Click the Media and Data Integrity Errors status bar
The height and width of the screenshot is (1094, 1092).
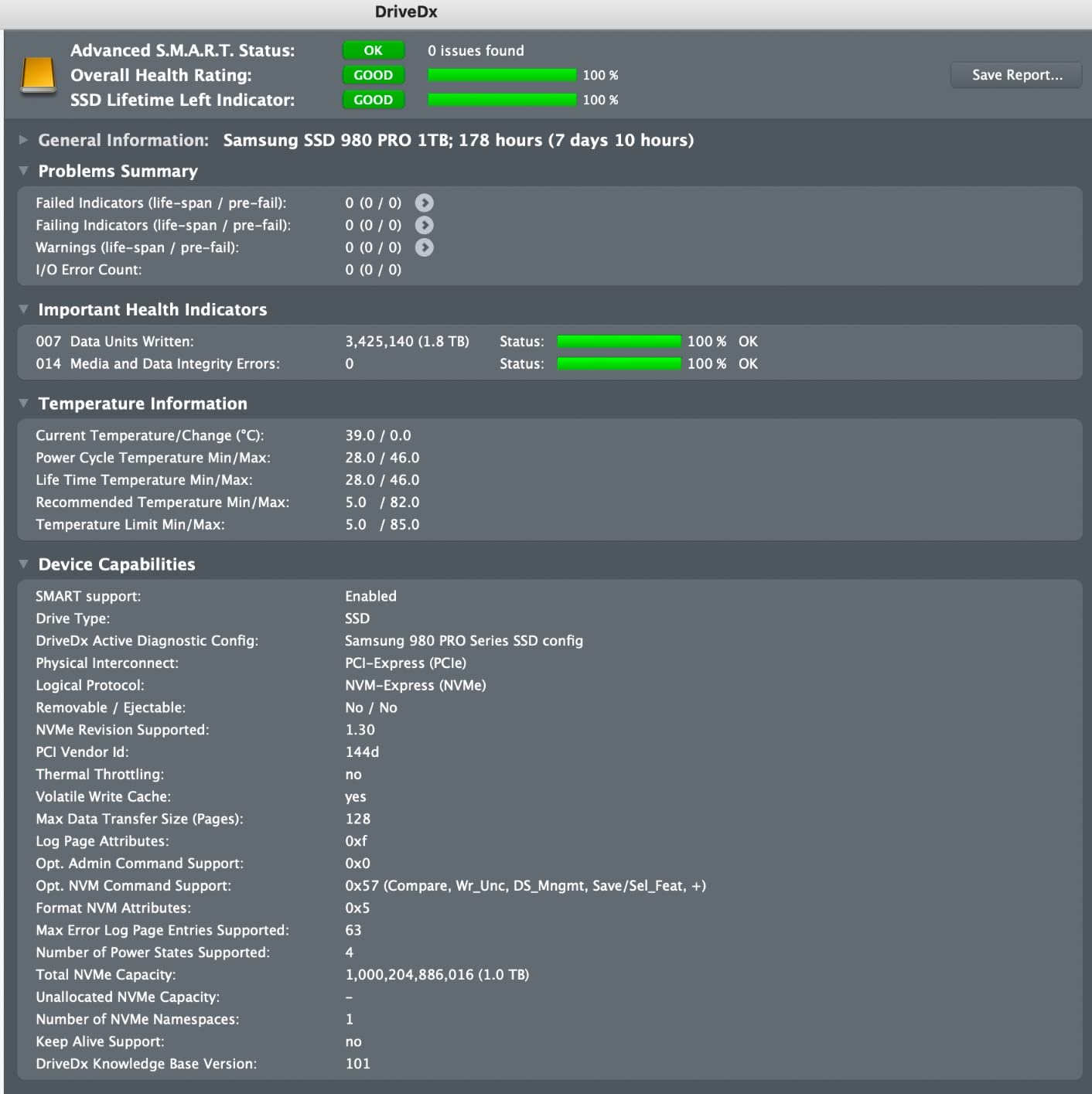619,364
